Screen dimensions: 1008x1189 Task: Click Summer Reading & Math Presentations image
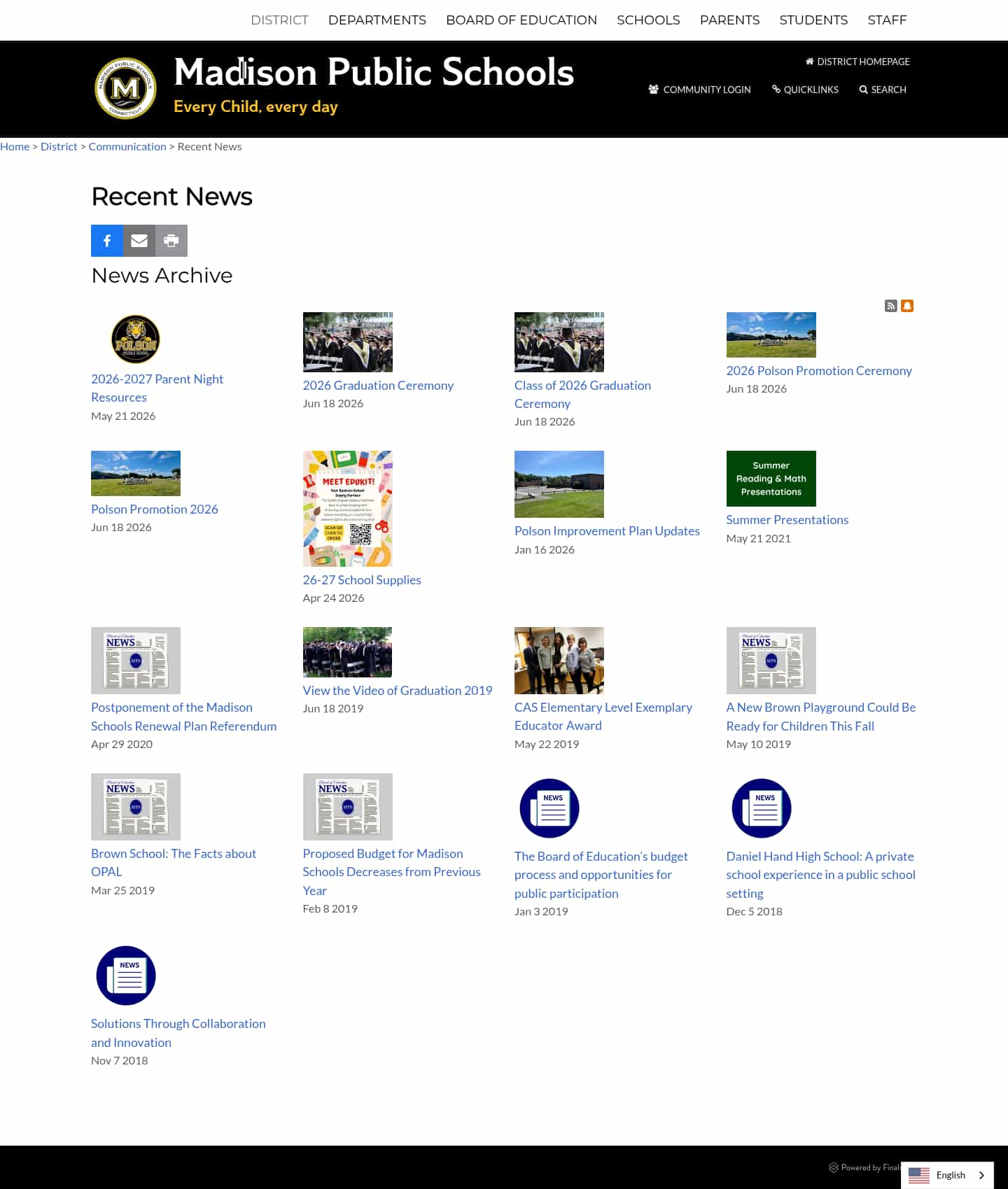pyautogui.click(x=771, y=479)
